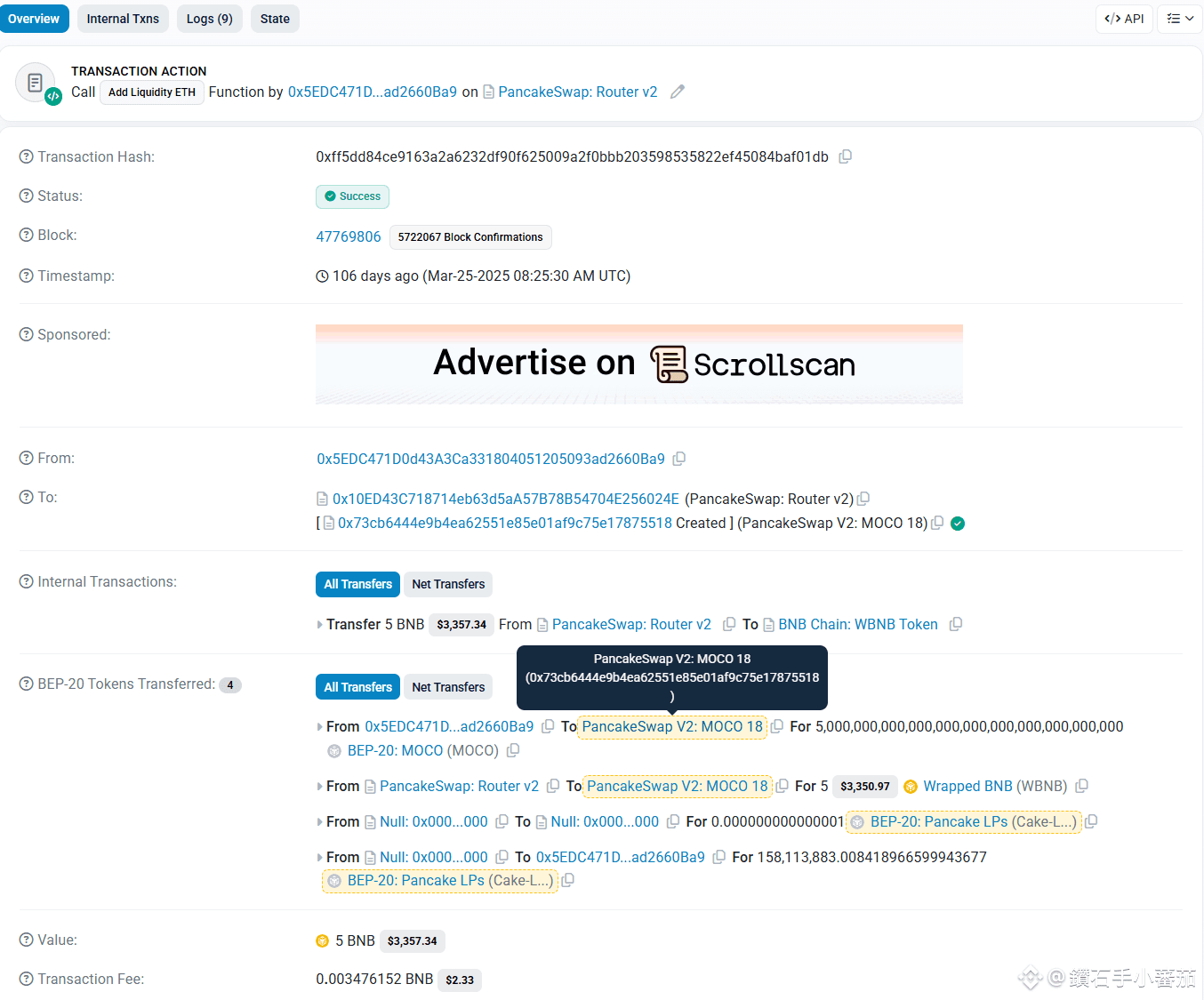
Task: Click the API button
Action: (x=1124, y=19)
